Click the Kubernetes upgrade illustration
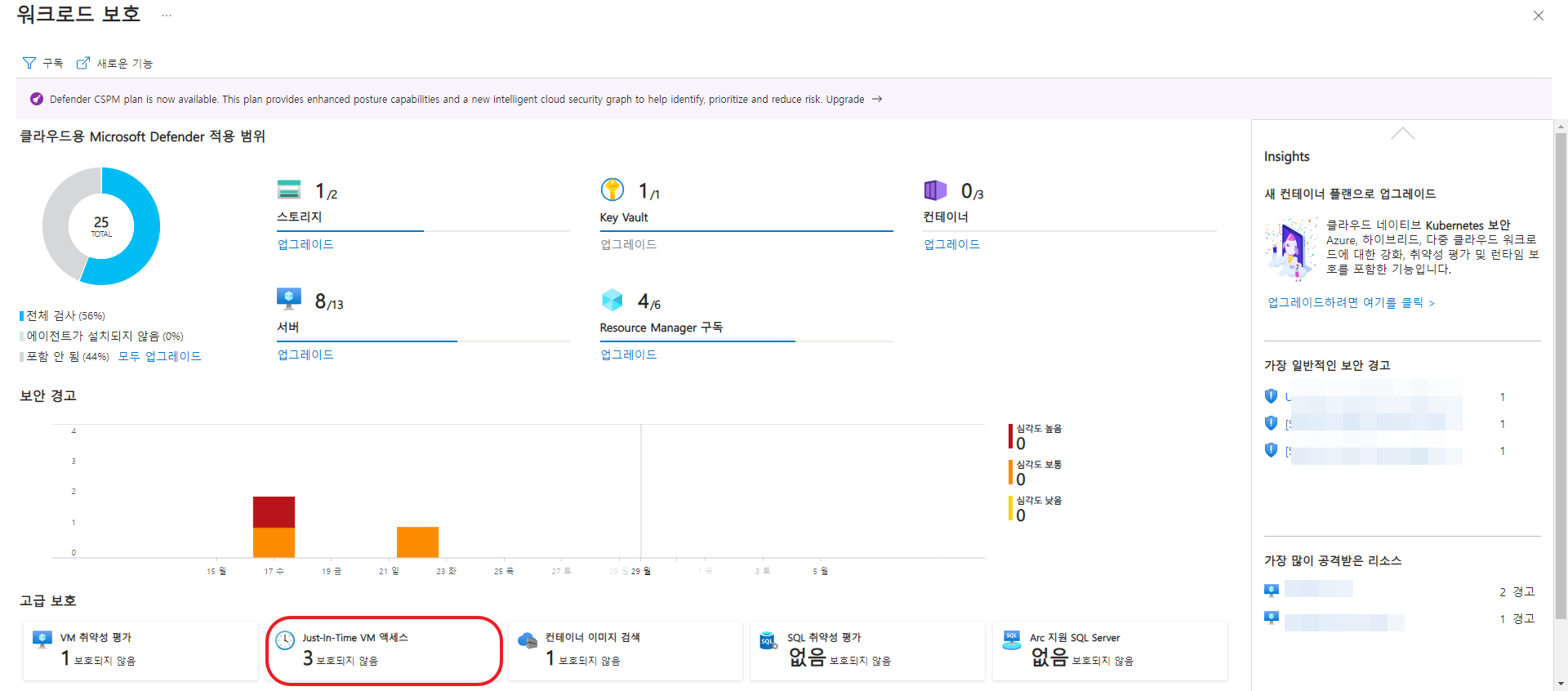The image size is (1568, 691). (x=1292, y=247)
